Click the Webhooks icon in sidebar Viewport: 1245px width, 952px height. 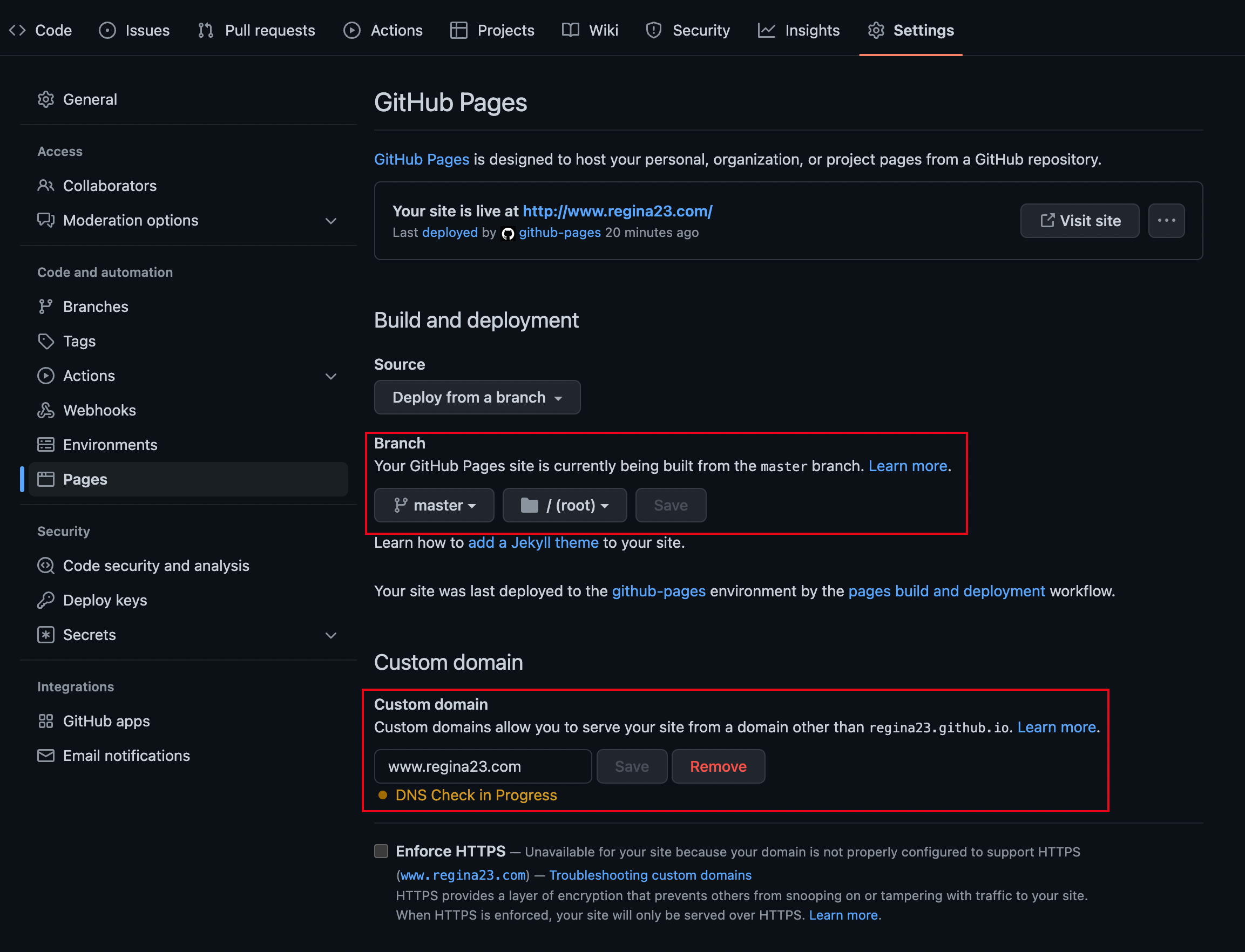(45, 410)
